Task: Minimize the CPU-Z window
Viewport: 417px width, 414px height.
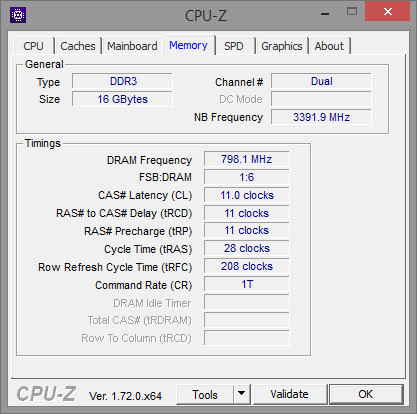Action: pos(325,13)
